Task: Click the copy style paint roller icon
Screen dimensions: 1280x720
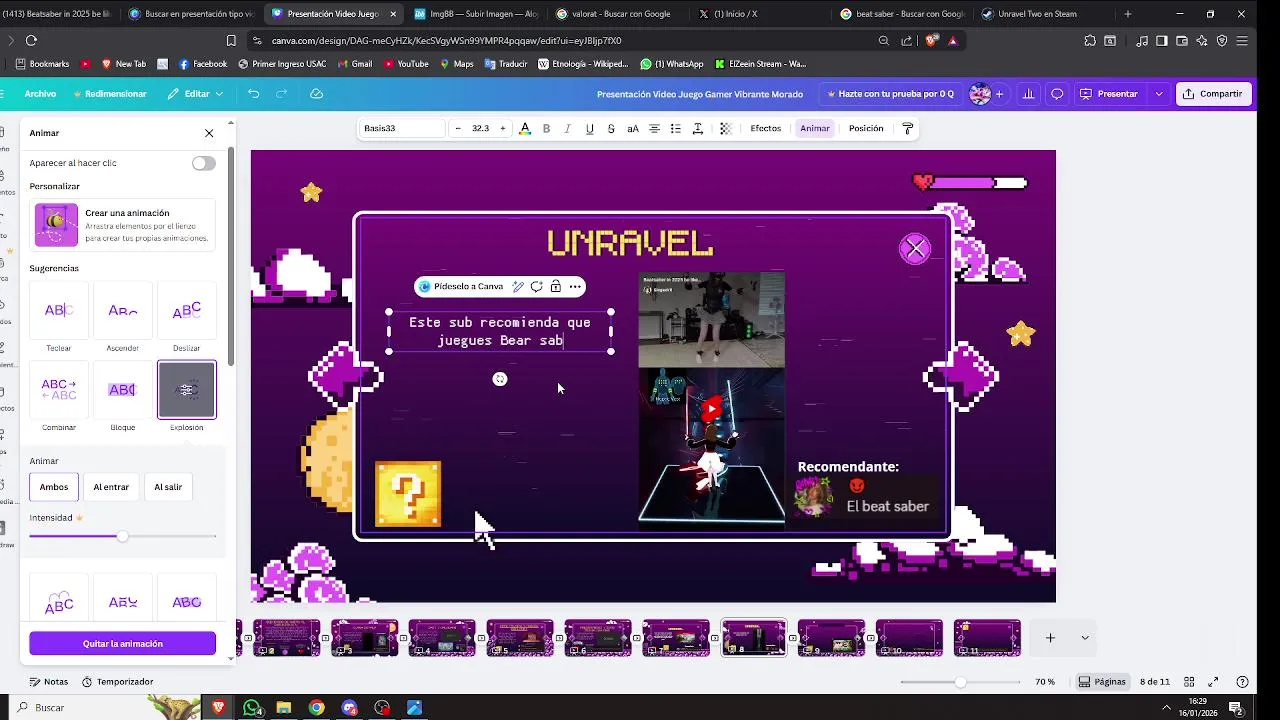Action: [908, 128]
